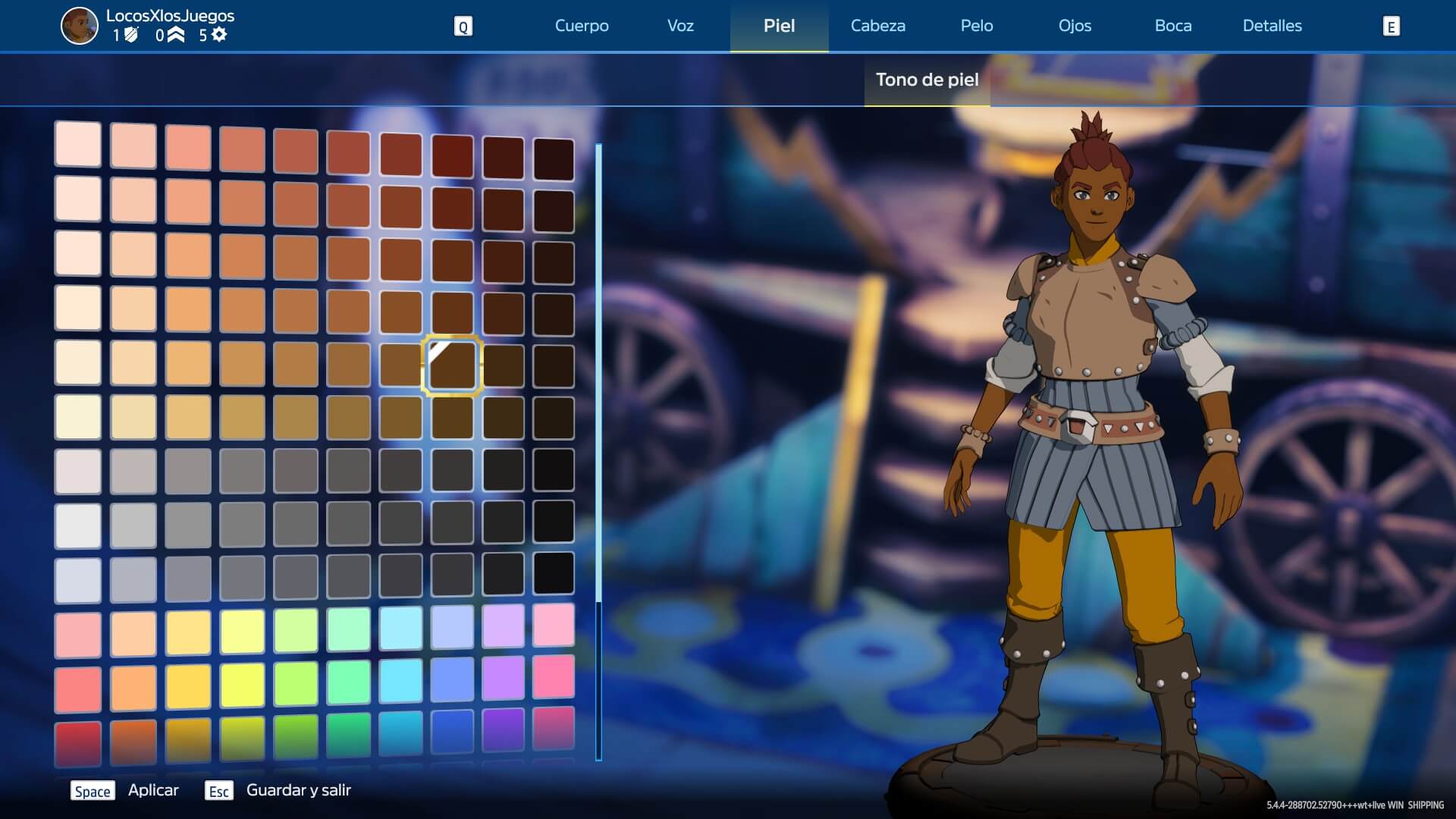Select the Tono de piel sub-tab
The width and height of the screenshot is (1456, 819).
pyautogui.click(x=927, y=80)
